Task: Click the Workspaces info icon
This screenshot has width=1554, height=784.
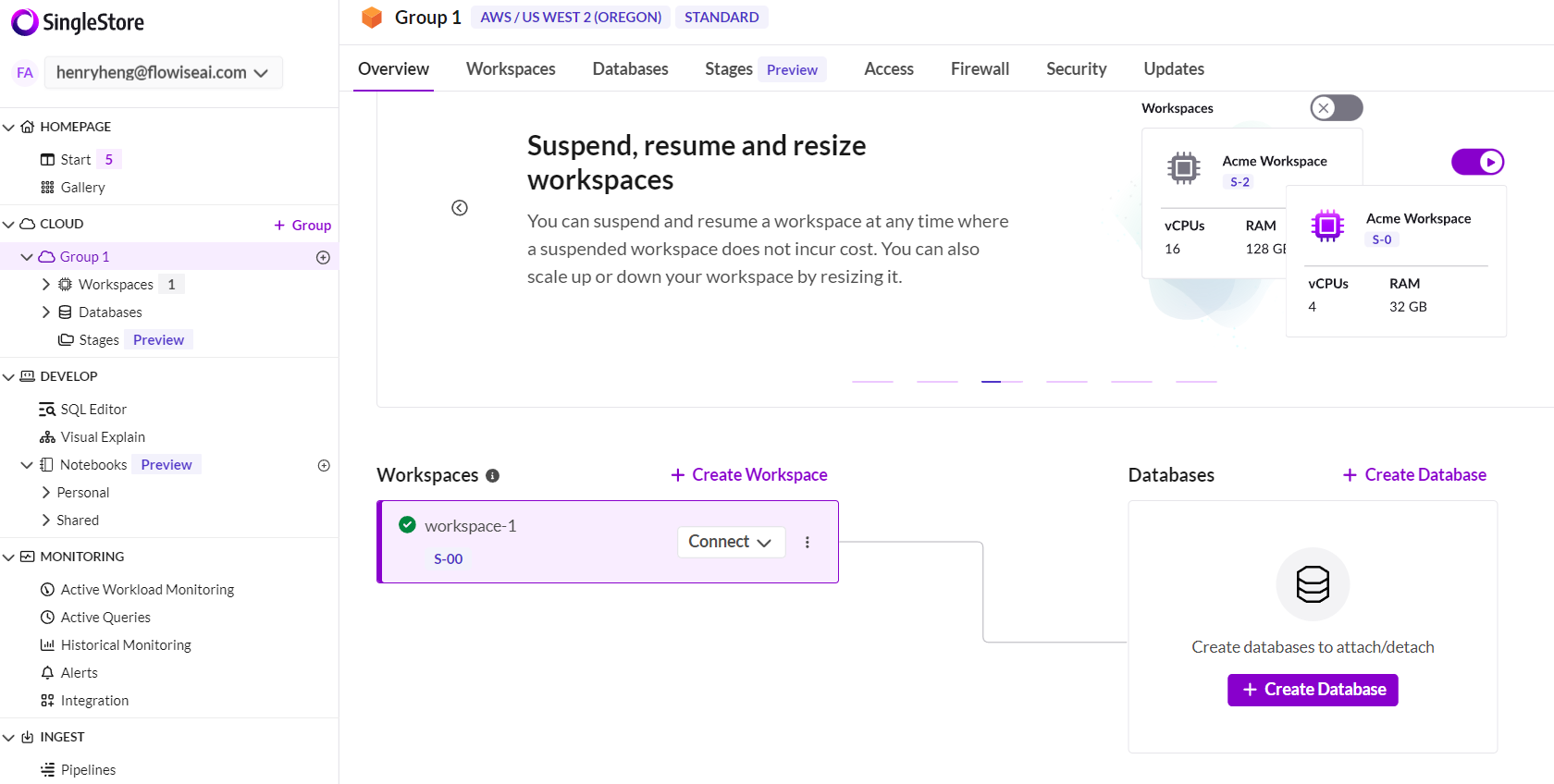Action: click(492, 476)
